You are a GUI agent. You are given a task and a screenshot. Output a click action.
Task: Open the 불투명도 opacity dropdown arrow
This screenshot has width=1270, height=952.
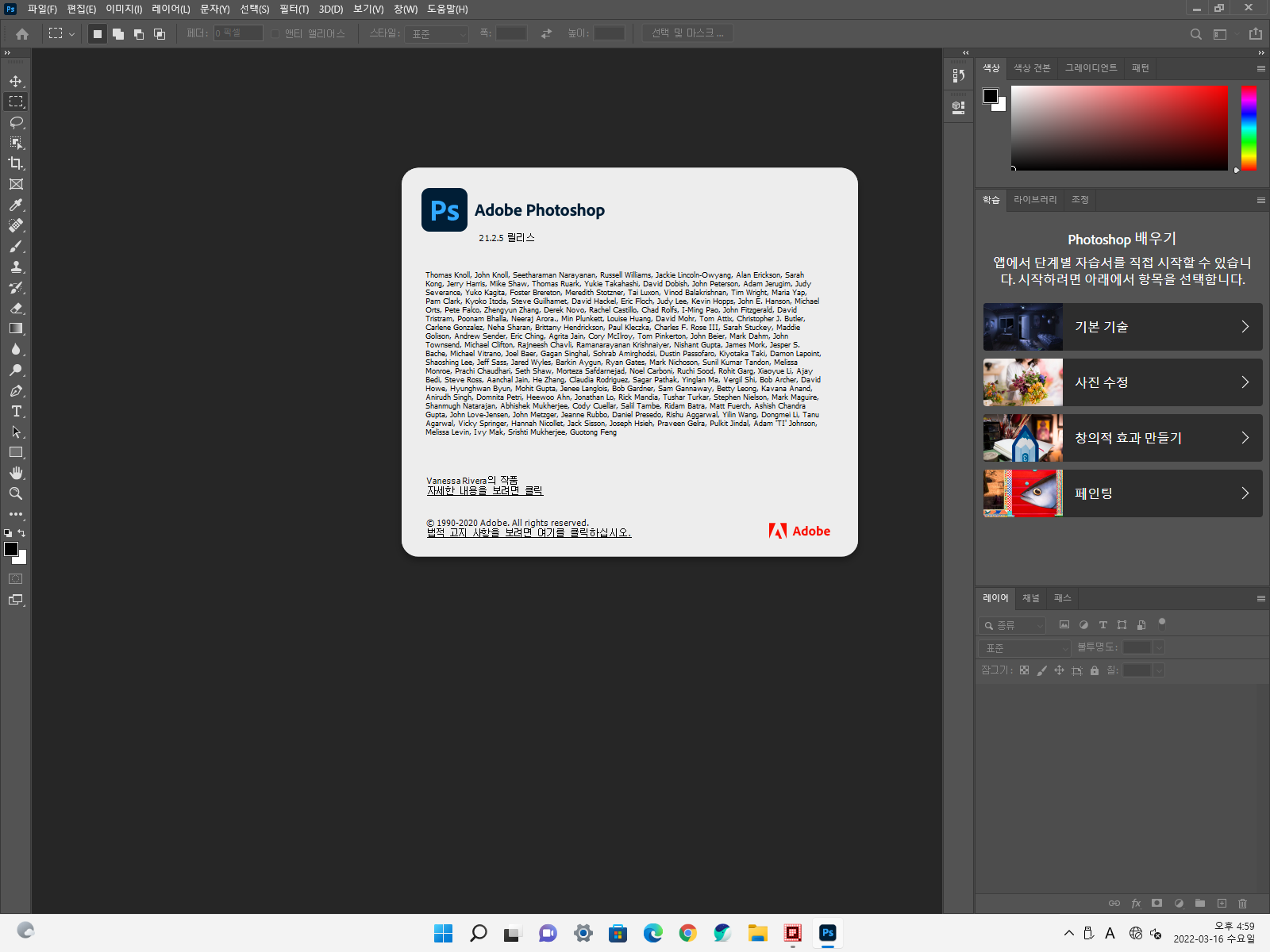pos(1159,648)
